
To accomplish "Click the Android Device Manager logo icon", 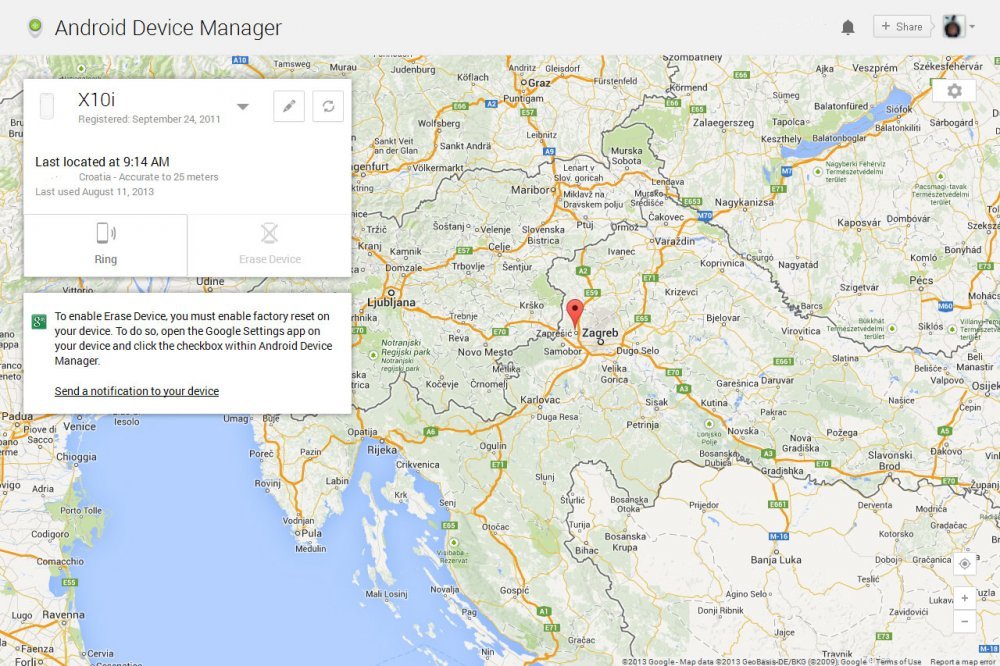I will click(x=35, y=27).
